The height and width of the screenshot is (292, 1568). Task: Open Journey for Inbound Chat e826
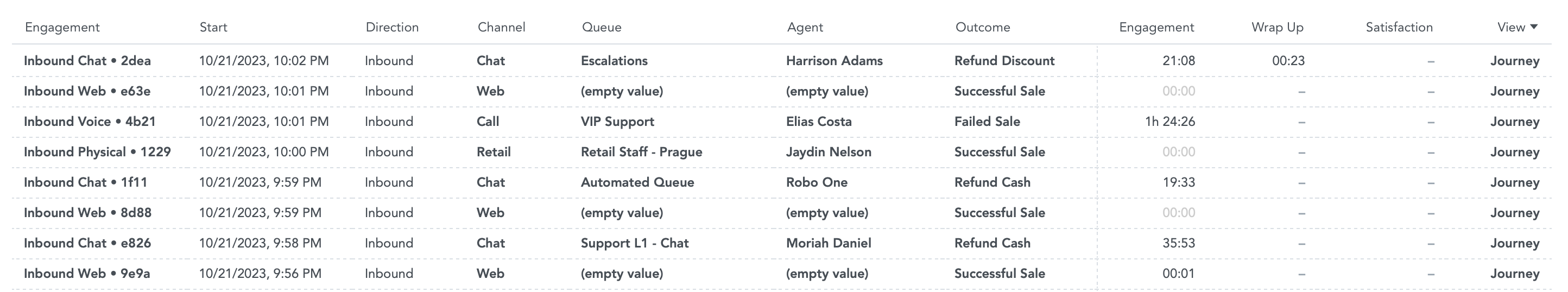point(1514,243)
